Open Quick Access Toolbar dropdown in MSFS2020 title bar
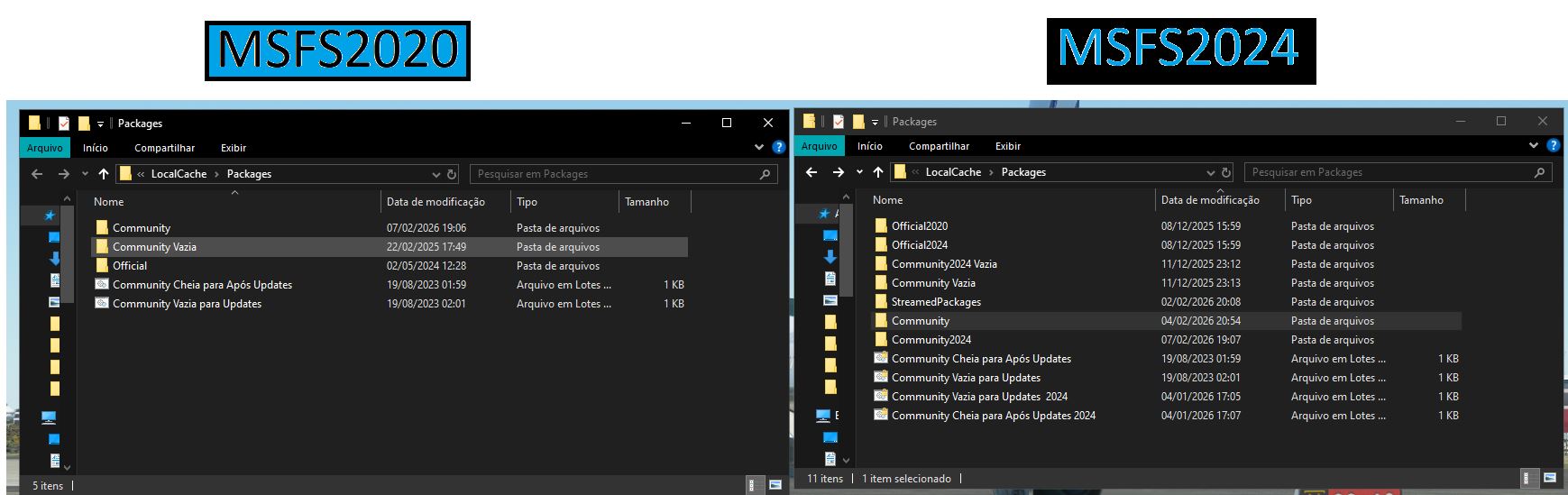Image resolution: width=1568 pixels, height=495 pixels. [100, 124]
